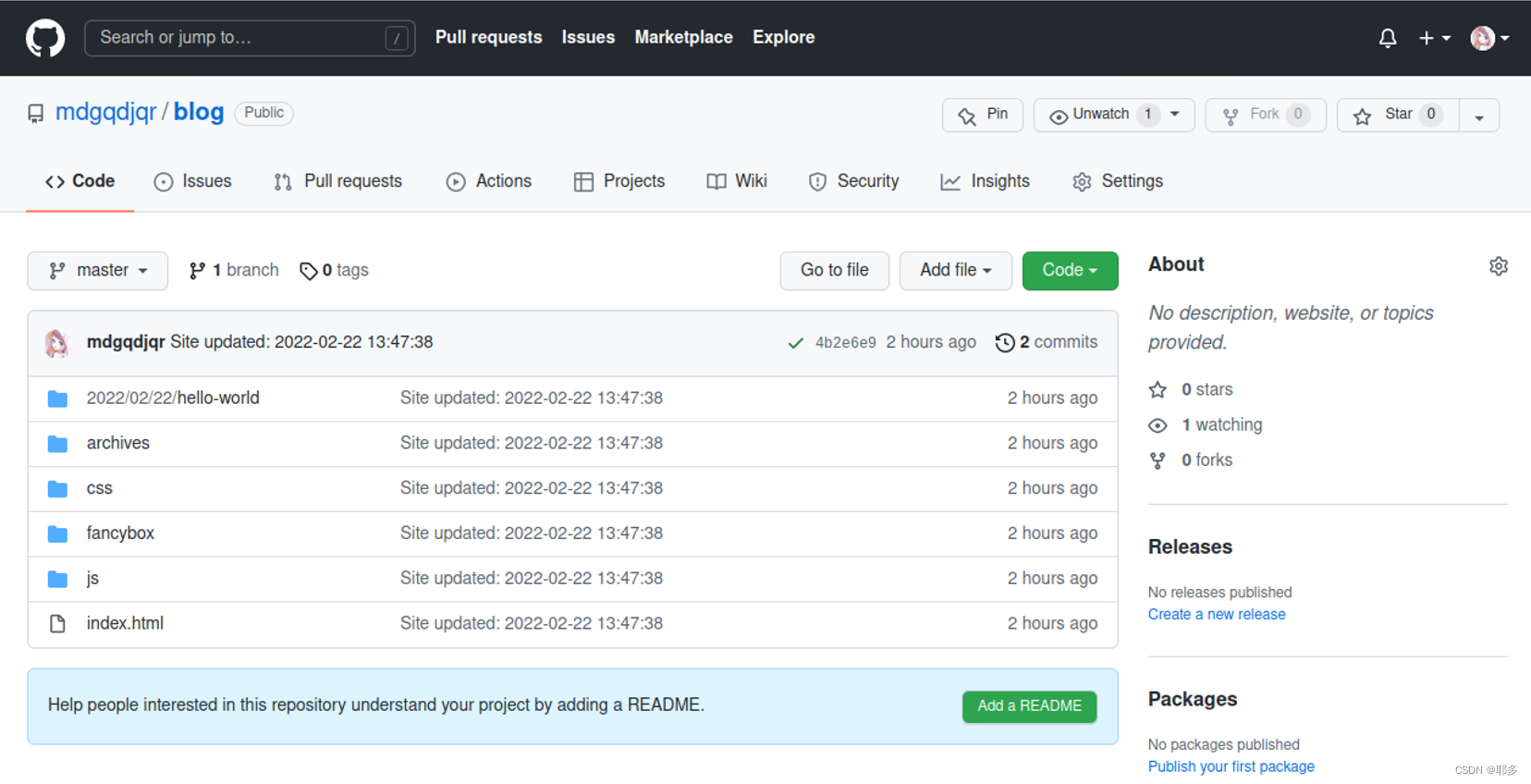Open the Actions tab
The width and height of the screenshot is (1531, 784).
point(489,181)
